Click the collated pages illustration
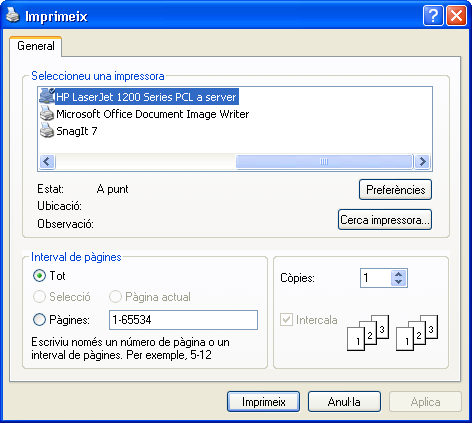This screenshot has width=472, height=423. [392, 333]
